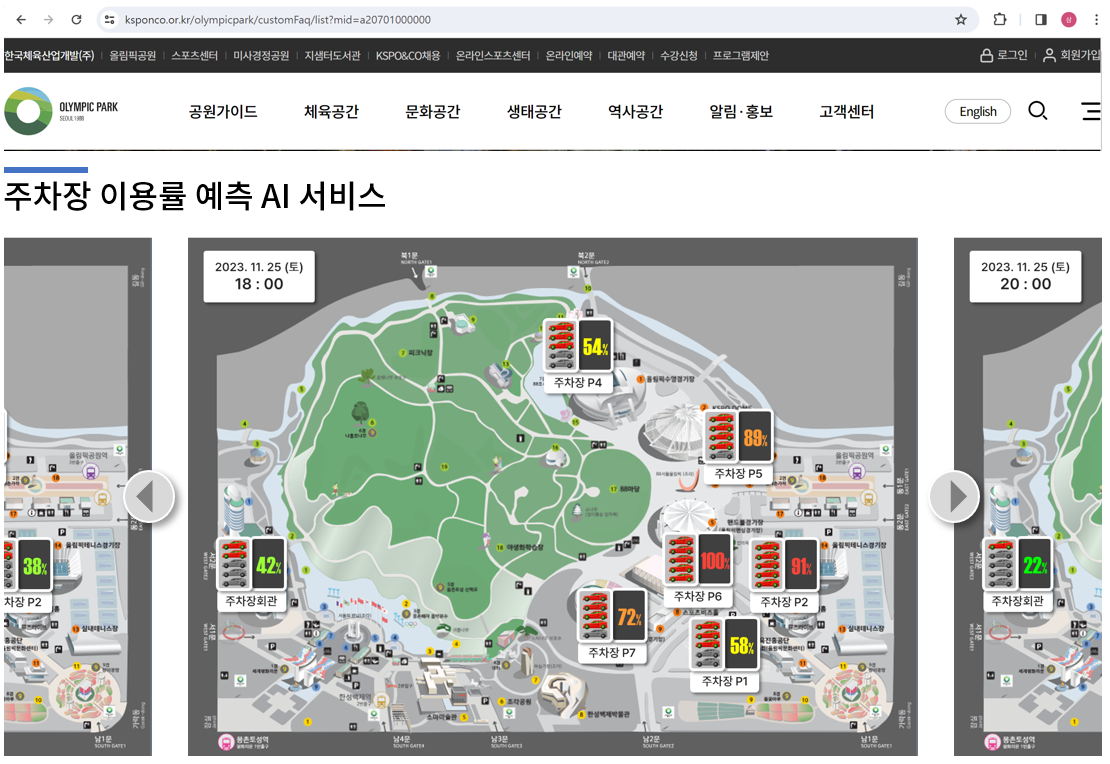Open the 고객센터 menu

tap(846, 112)
